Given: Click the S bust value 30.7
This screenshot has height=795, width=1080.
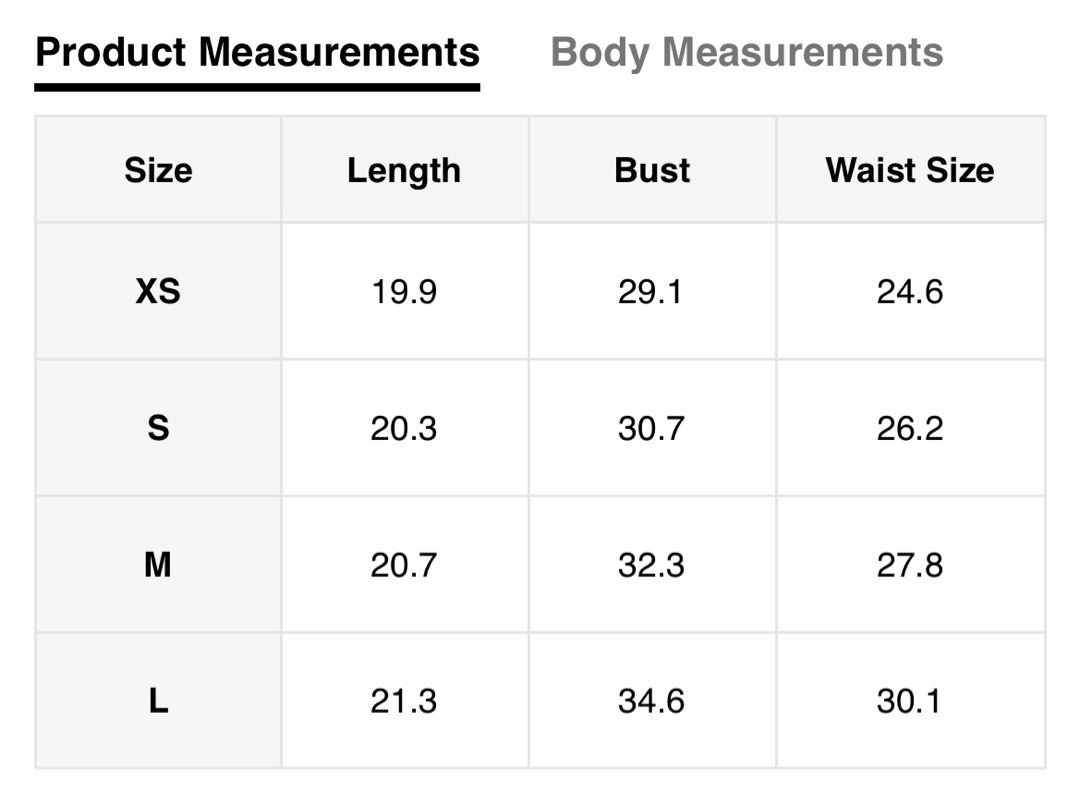Looking at the screenshot, I should coord(651,429).
